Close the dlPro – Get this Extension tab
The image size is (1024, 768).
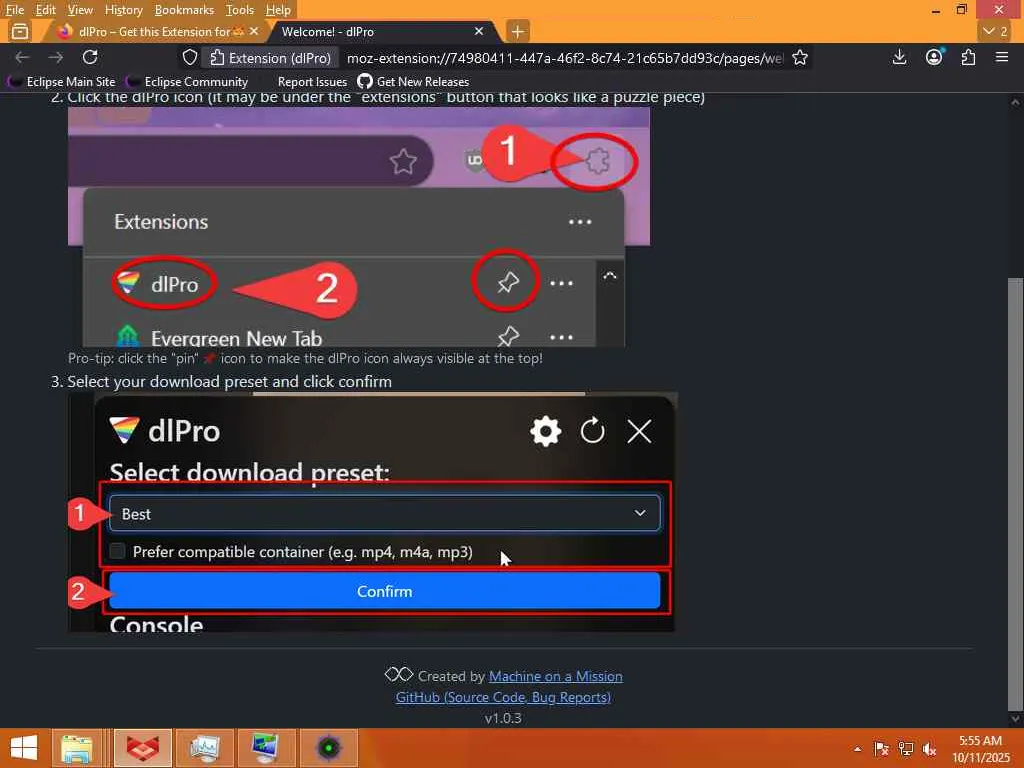point(254,31)
